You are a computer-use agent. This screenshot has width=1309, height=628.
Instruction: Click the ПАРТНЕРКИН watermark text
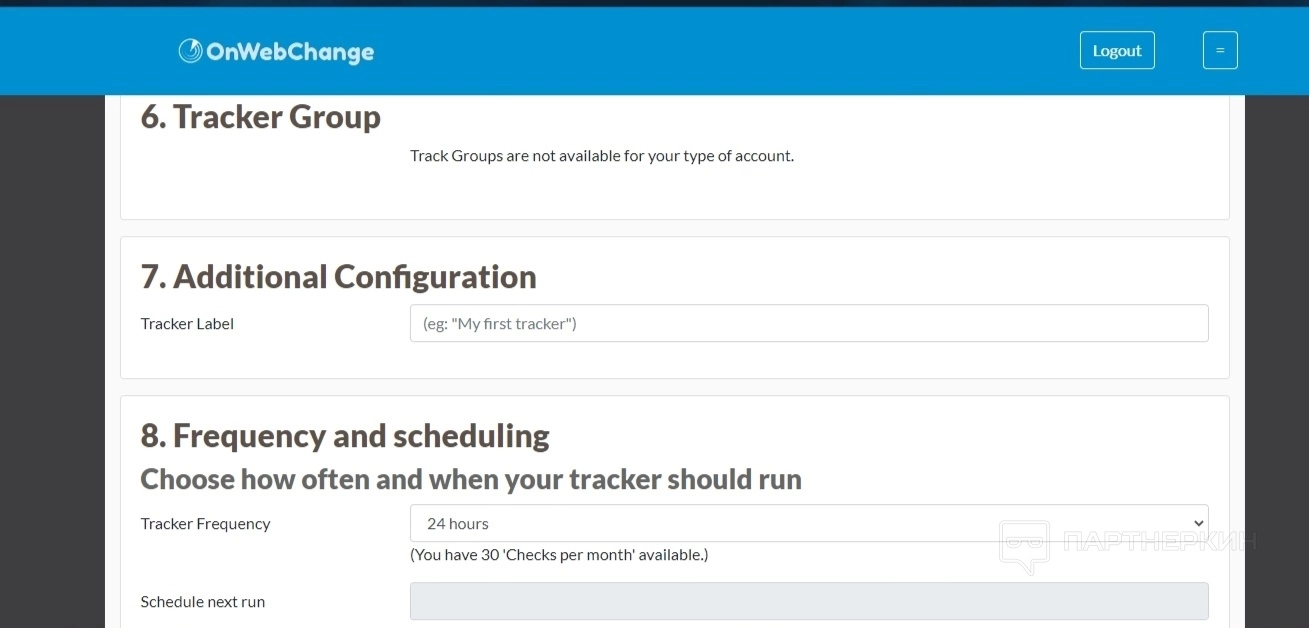coord(1158,542)
